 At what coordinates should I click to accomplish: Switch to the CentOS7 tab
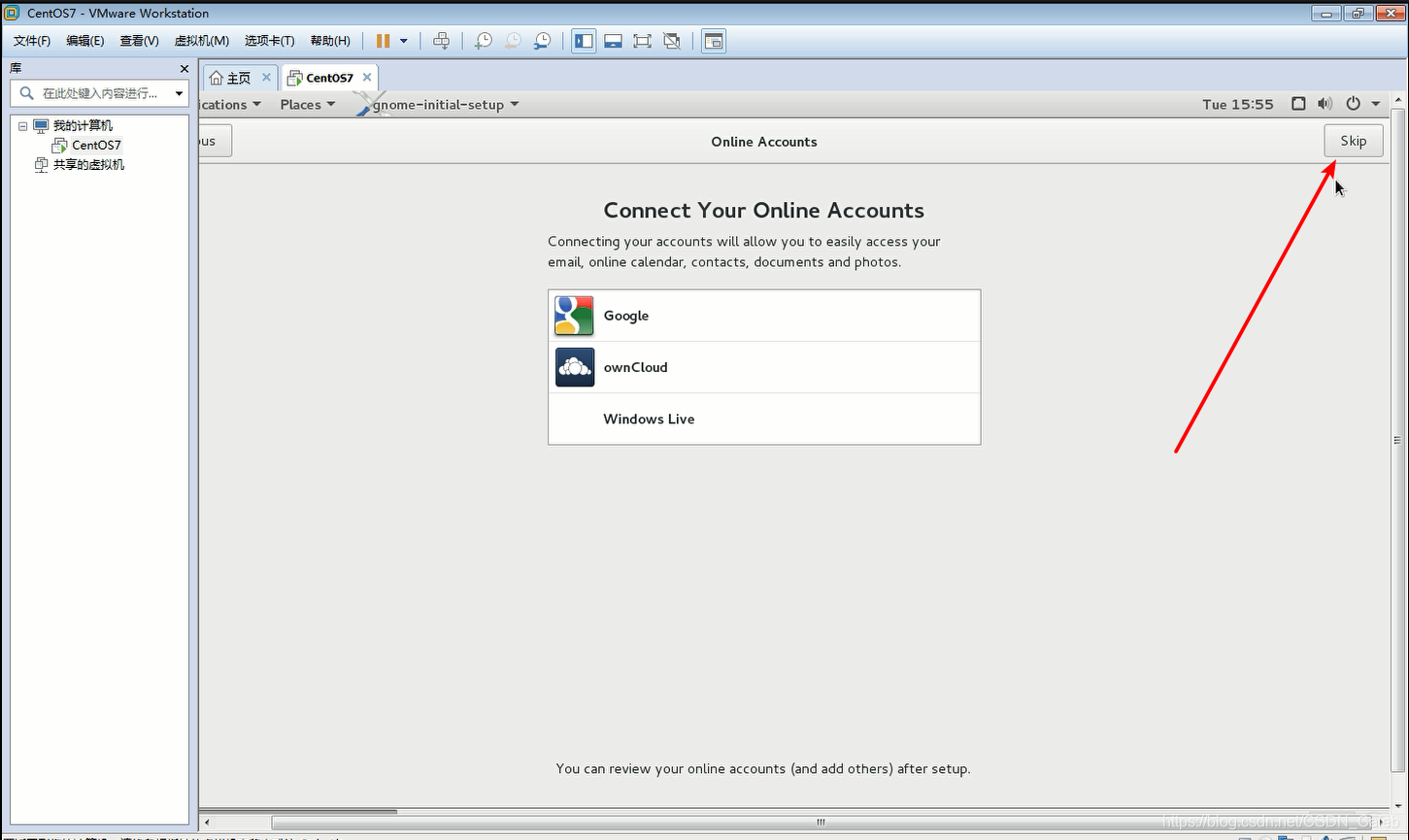click(x=329, y=78)
